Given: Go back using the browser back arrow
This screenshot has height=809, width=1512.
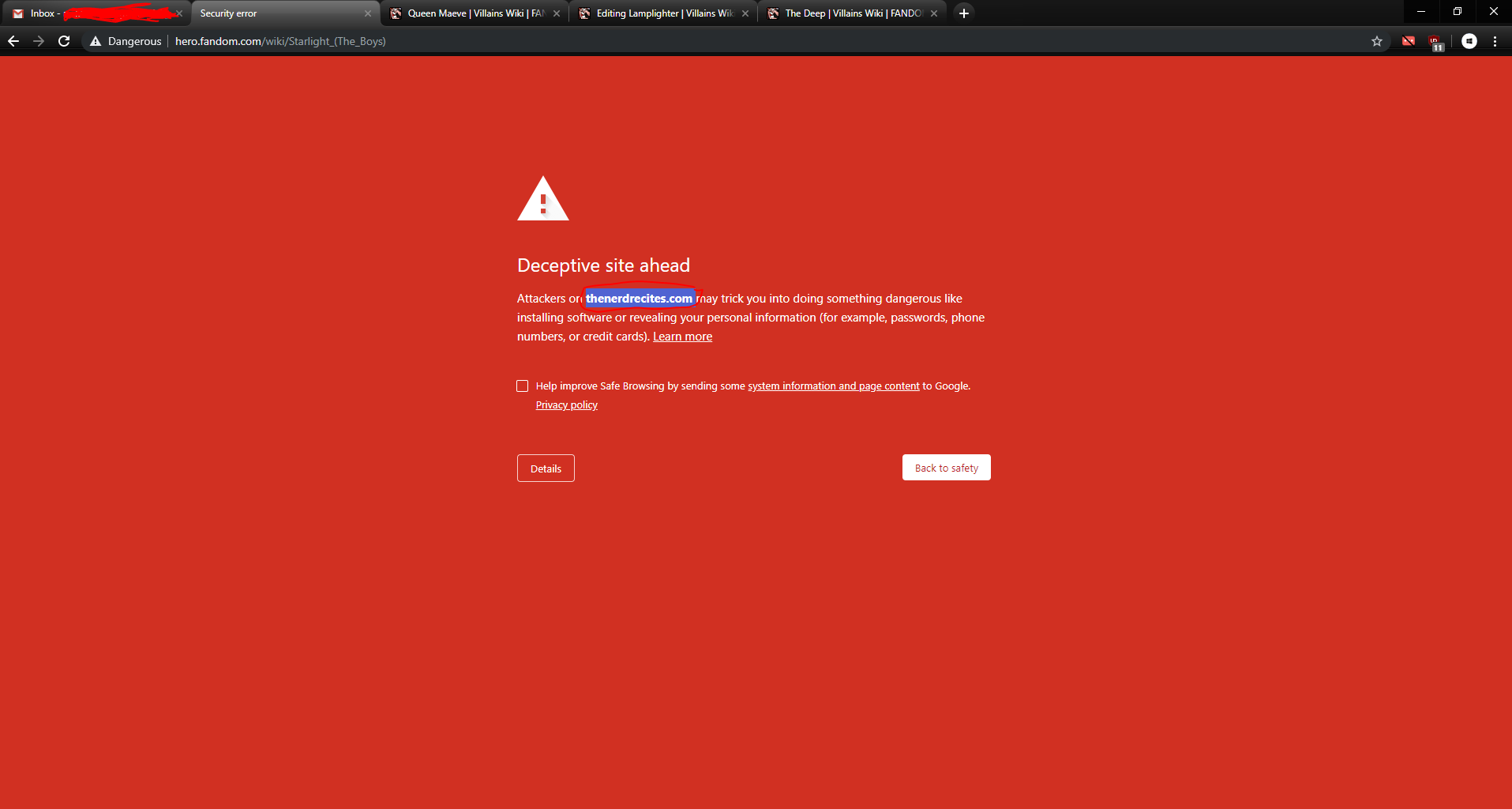Looking at the screenshot, I should click(13, 41).
